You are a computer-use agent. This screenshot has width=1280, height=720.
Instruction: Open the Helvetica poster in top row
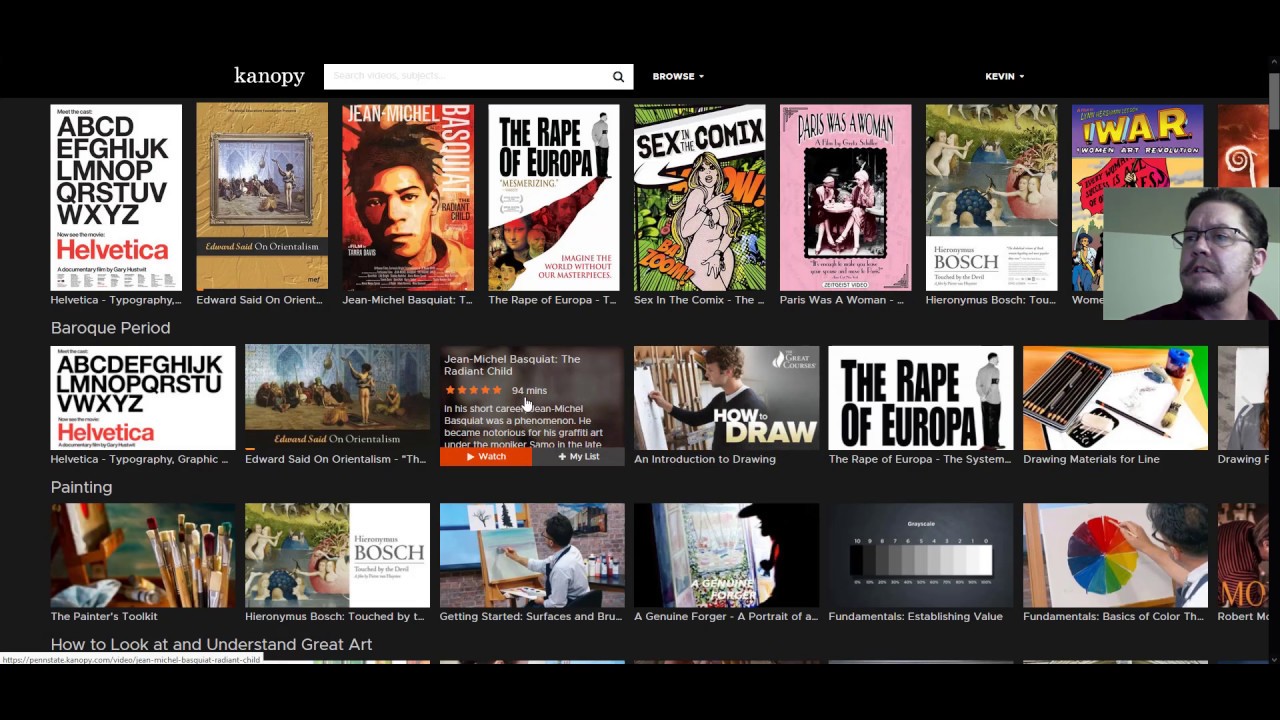(116, 197)
